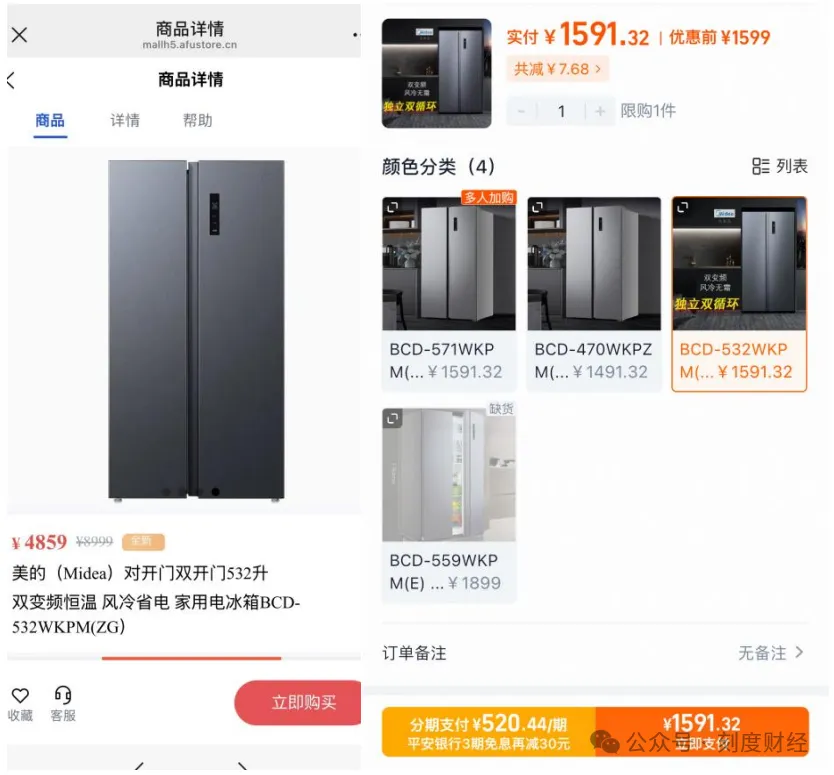The width and height of the screenshot is (834, 775).
Task: Select the BCD-470WKPZ option priced ¥1491.32
Action: (x=594, y=294)
